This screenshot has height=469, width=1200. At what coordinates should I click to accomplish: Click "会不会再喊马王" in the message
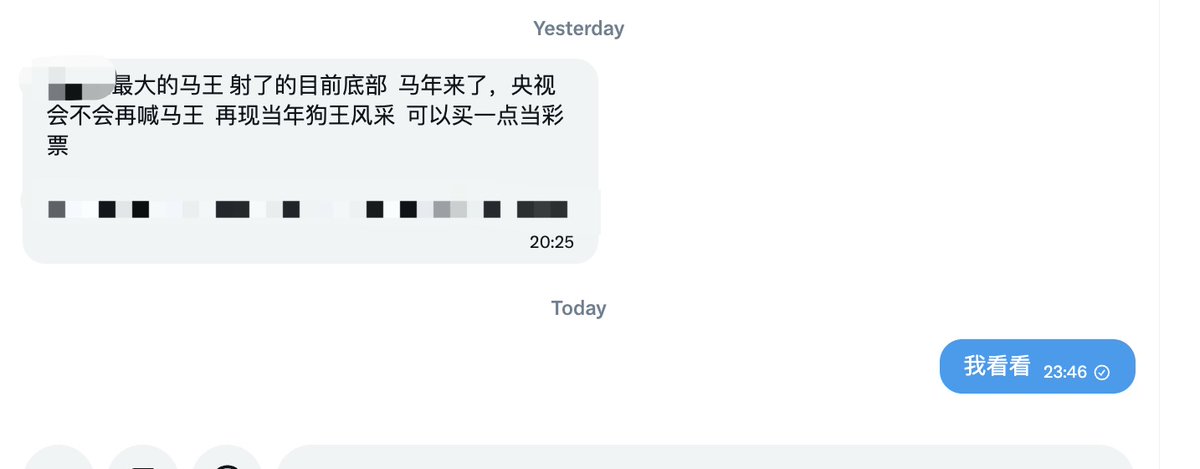pyautogui.click(x=126, y=116)
